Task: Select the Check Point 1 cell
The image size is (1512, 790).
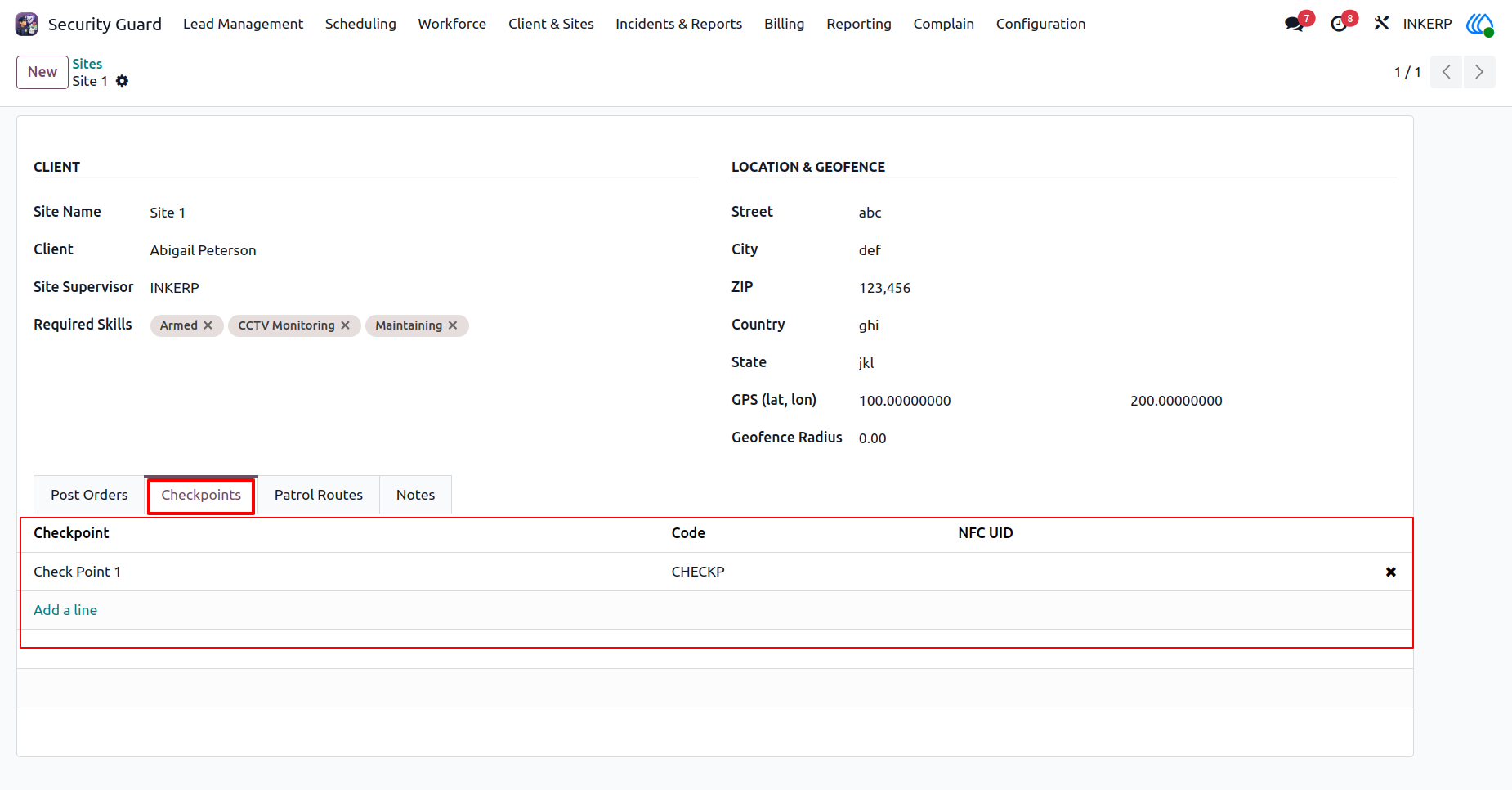Action: point(344,572)
